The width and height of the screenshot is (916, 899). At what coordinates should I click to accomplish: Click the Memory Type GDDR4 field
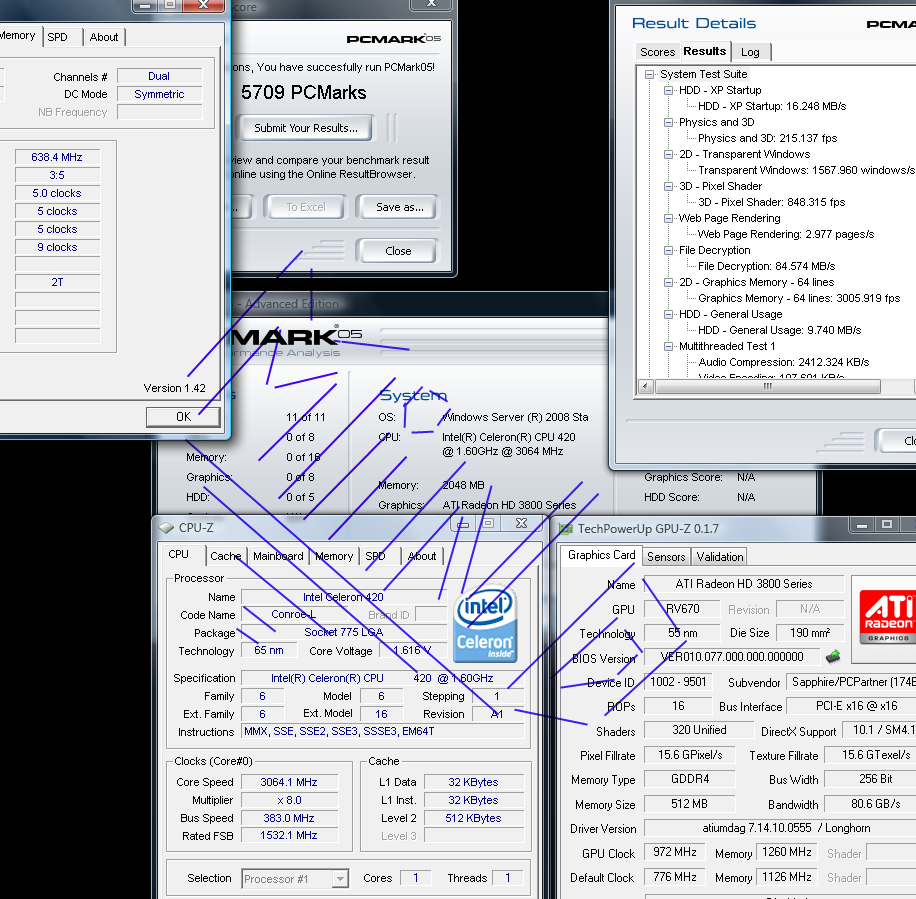pyautogui.click(x=689, y=779)
